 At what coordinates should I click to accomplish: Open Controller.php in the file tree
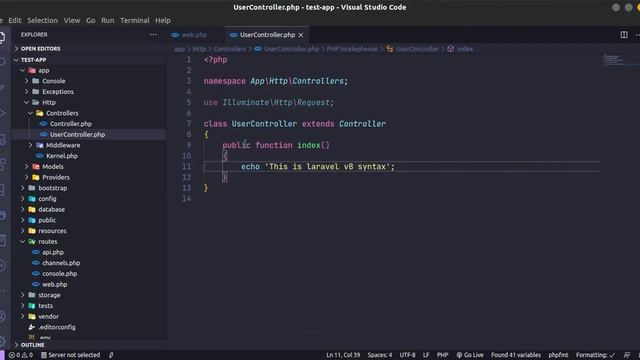[89, 124]
